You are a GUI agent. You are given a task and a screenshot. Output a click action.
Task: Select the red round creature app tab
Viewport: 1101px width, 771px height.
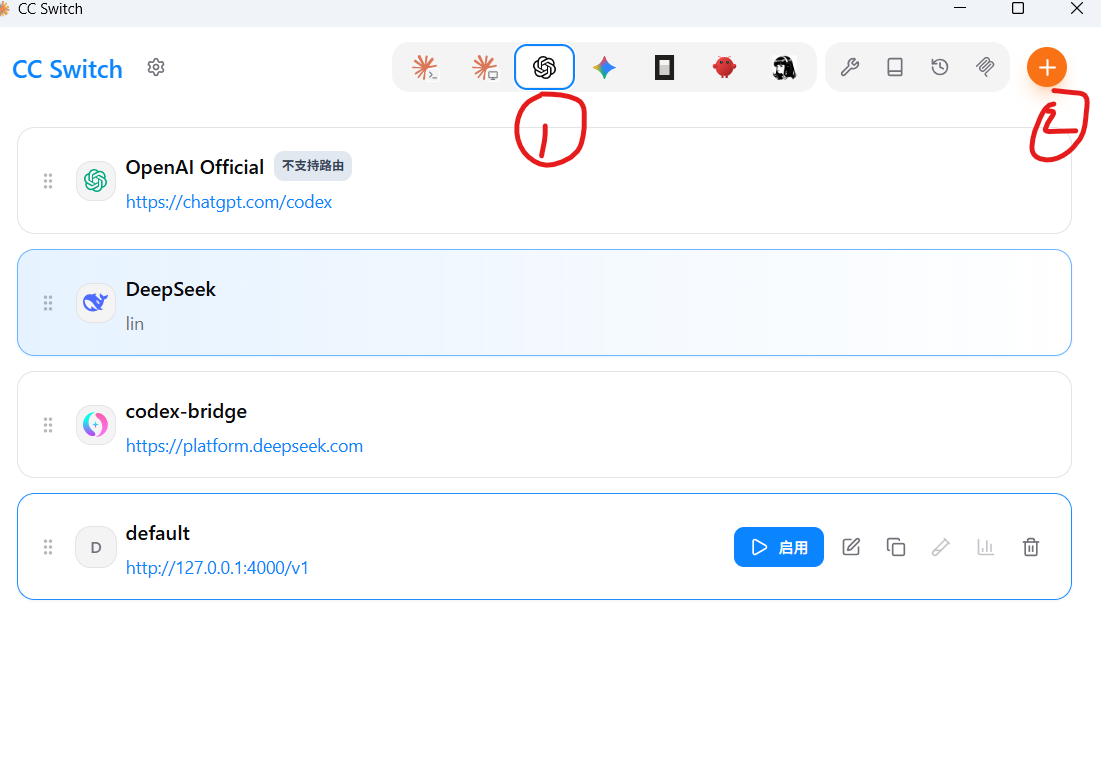724,67
